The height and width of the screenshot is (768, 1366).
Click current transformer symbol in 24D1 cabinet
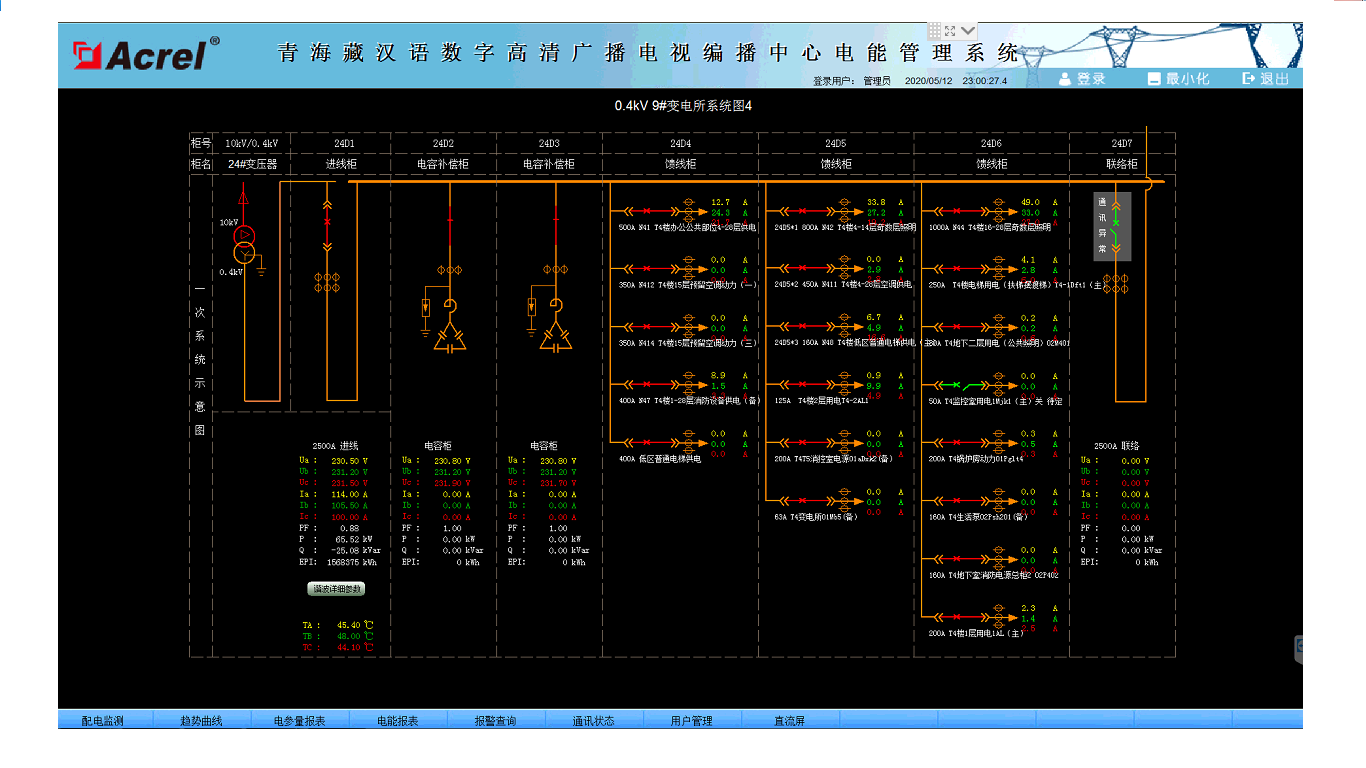point(327,281)
